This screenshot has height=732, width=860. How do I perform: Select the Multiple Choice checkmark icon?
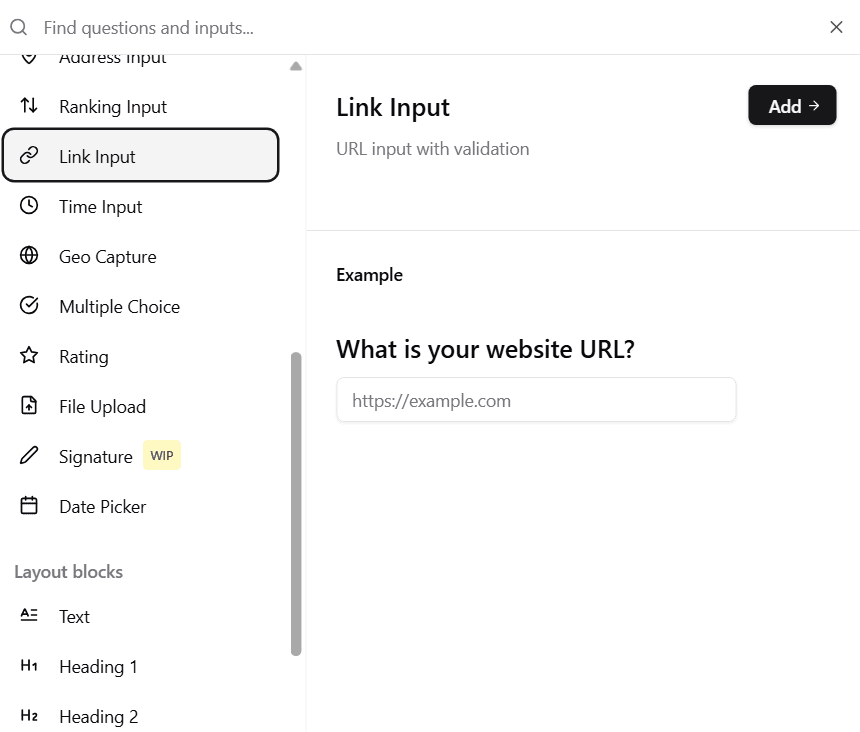pos(27,306)
